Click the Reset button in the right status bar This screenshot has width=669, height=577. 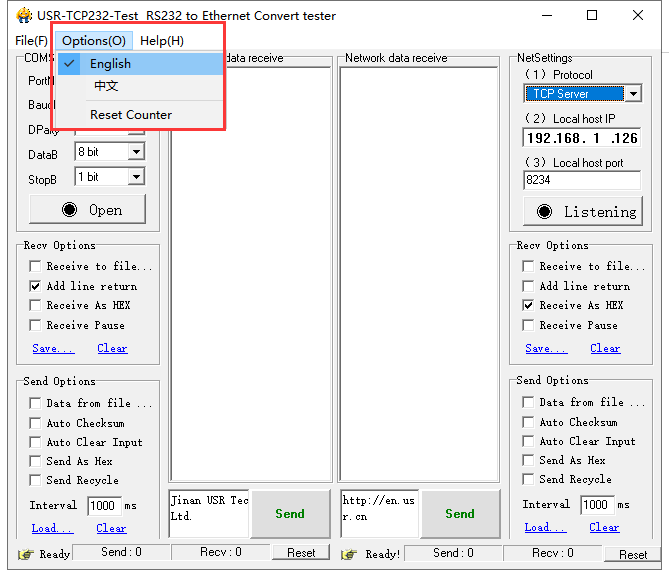point(632,554)
